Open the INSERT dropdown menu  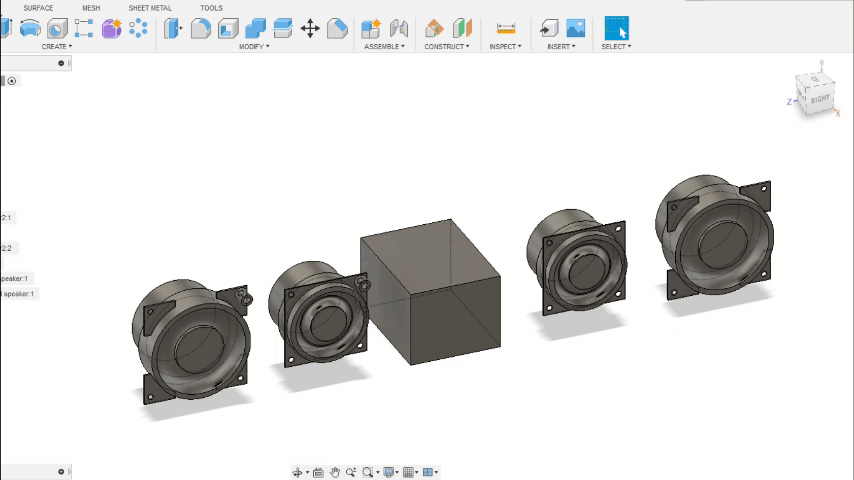[x=561, y=47]
